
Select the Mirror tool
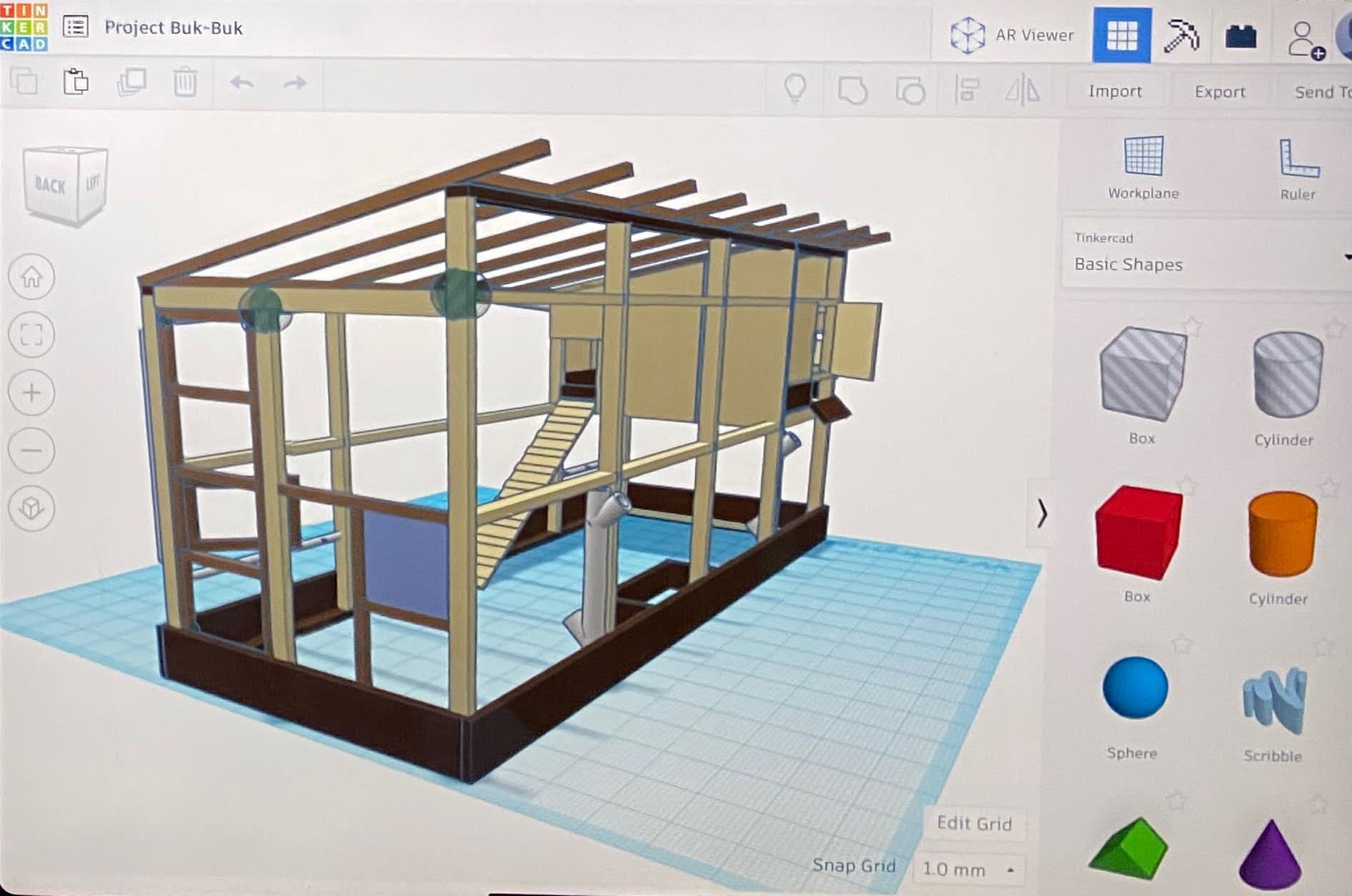(1022, 91)
